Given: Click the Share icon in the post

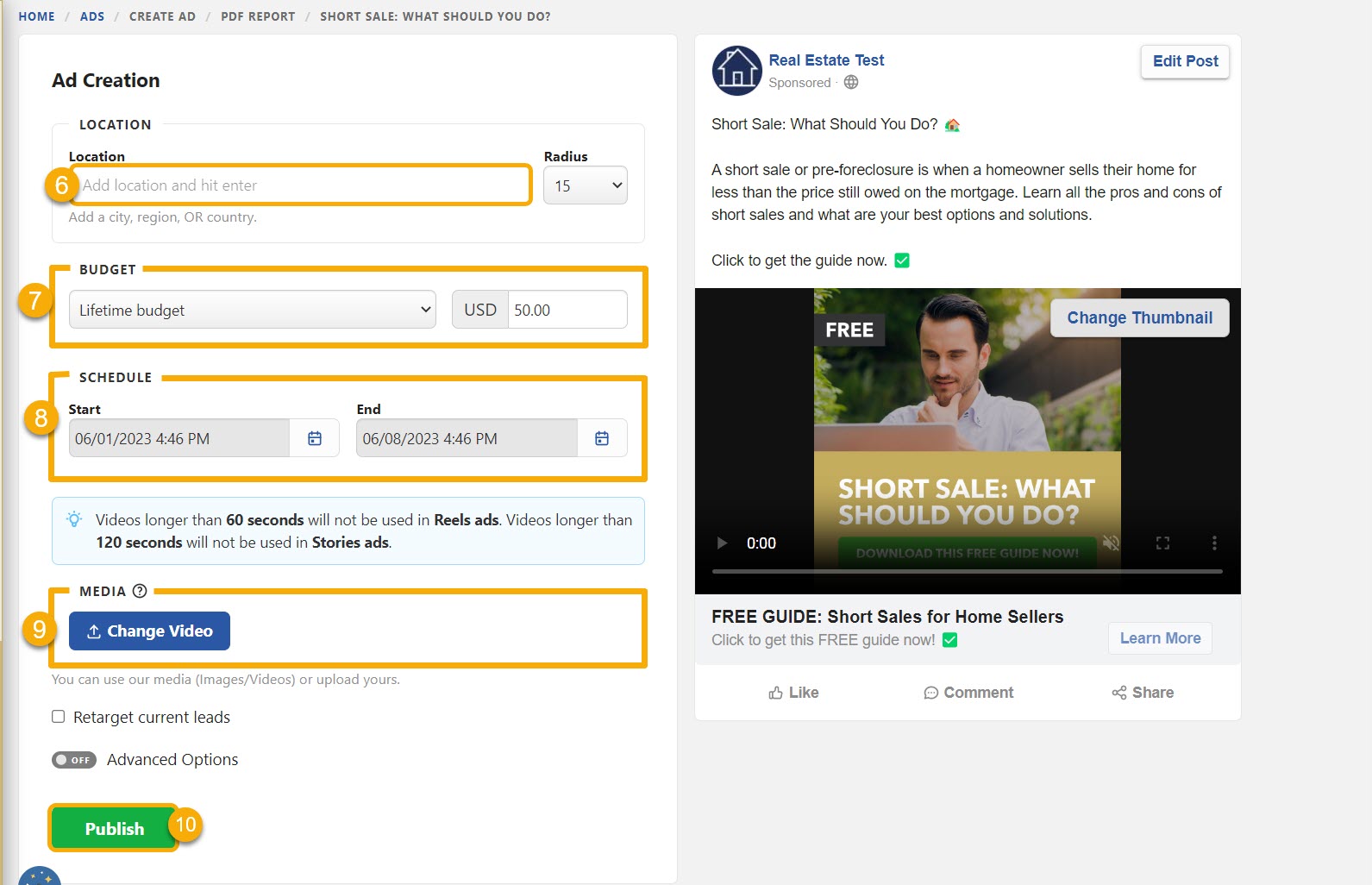Looking at the screenshot, I should (1119, 693).
